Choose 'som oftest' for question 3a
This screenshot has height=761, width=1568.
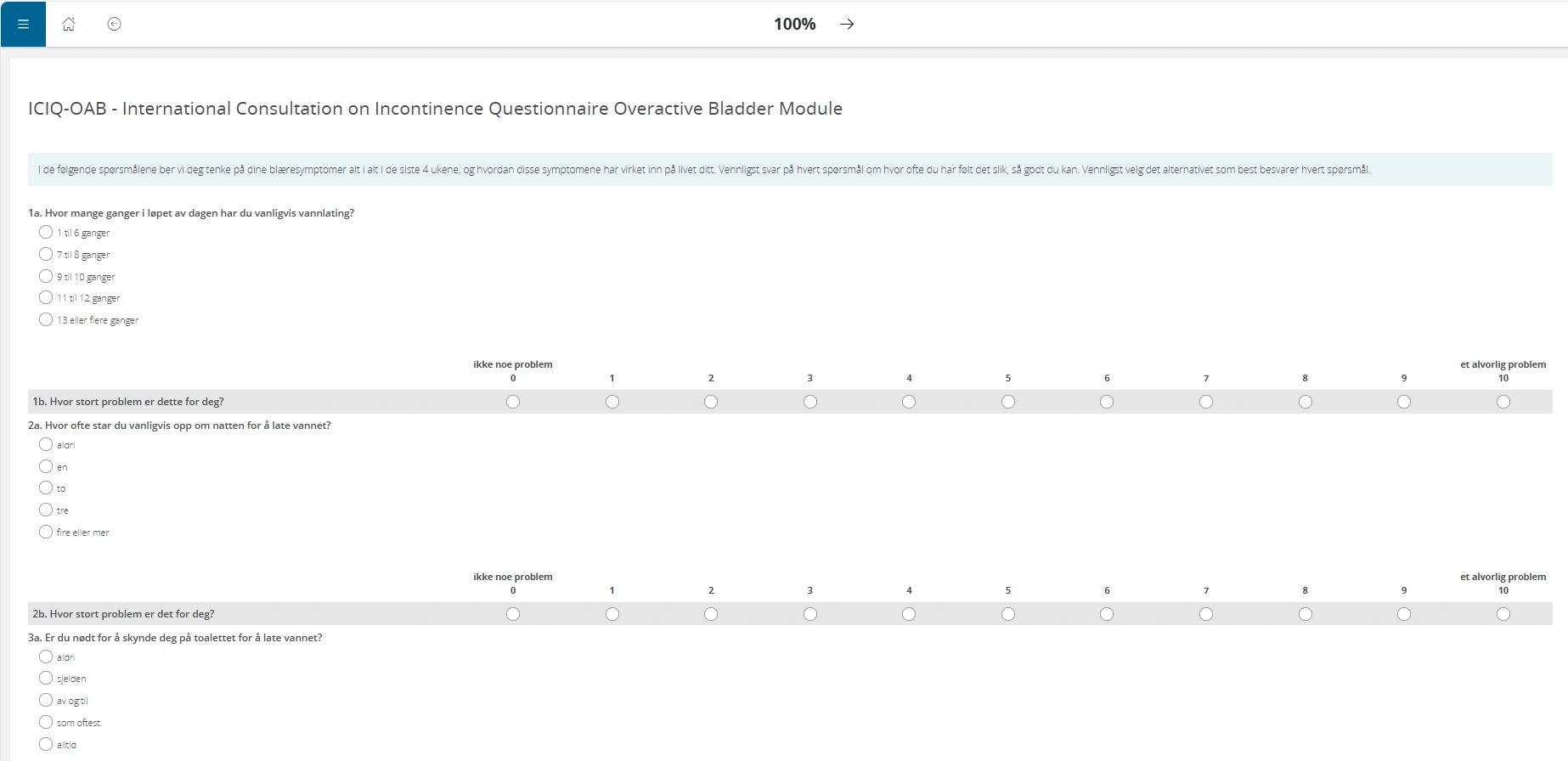(46, 722)
